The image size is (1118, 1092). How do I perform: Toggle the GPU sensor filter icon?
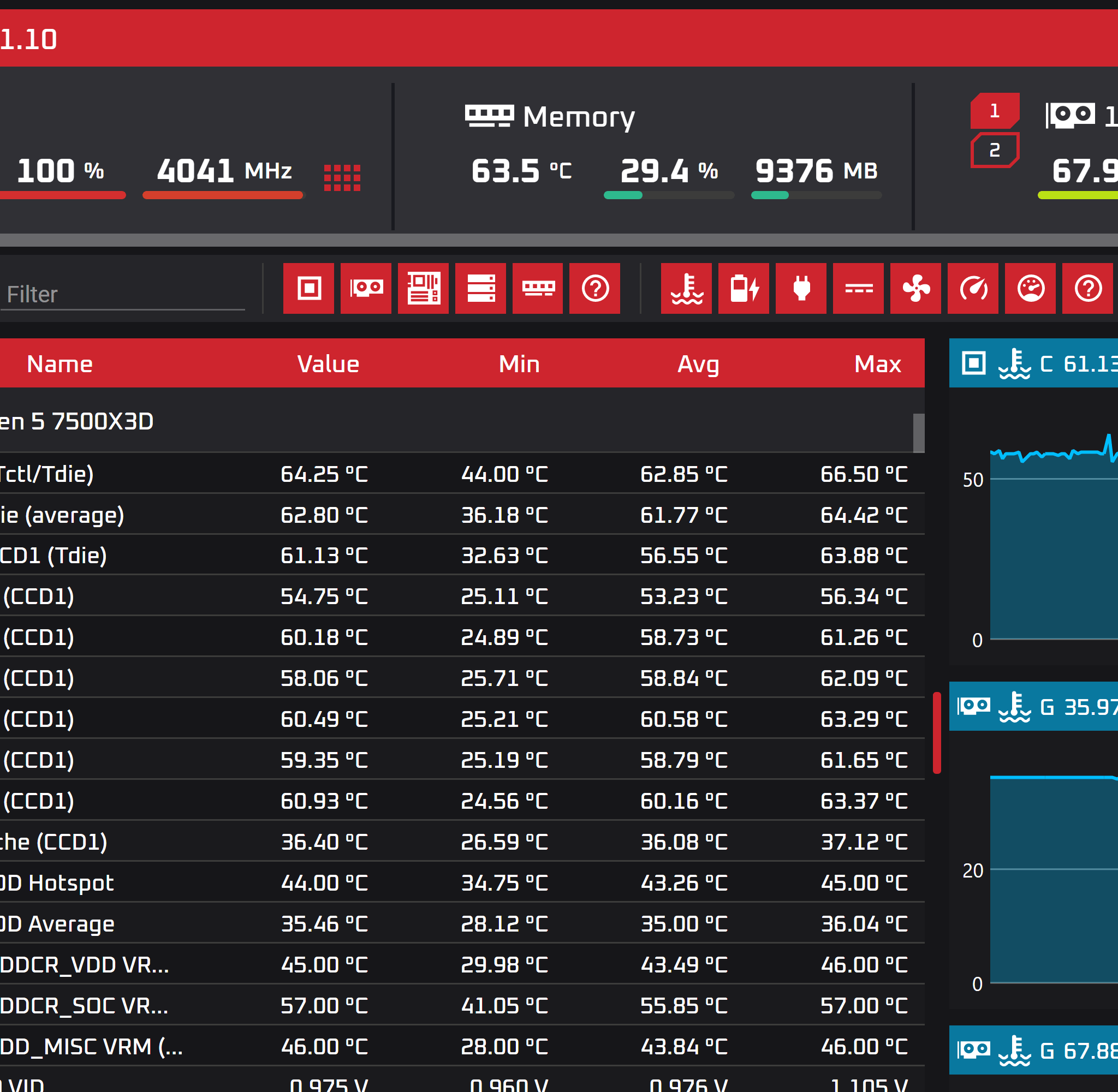click(366, 288)
